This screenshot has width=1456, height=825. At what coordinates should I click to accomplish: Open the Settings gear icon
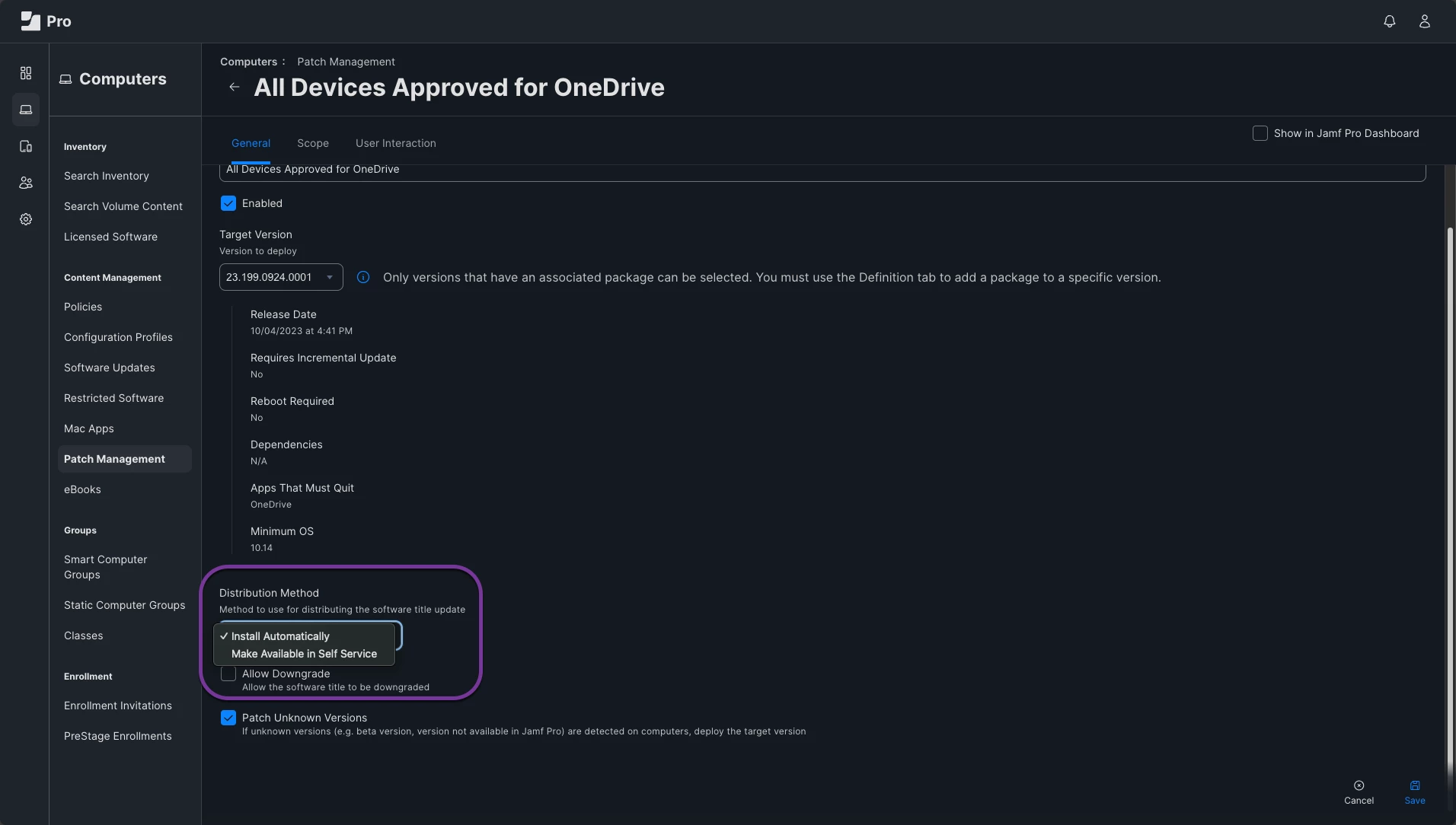tap(26, 219)
